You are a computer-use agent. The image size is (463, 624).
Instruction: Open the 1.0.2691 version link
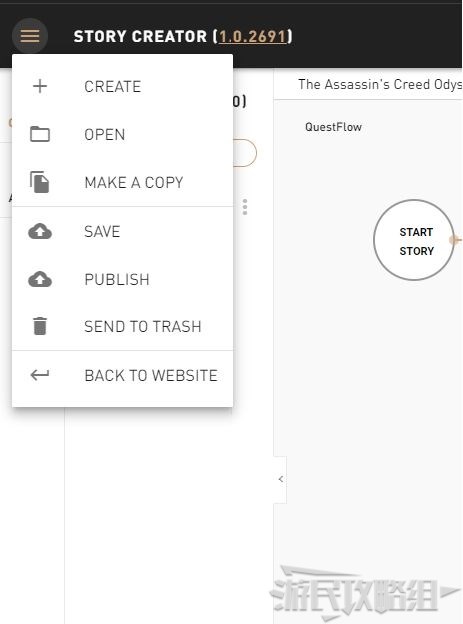coord(252,37)
